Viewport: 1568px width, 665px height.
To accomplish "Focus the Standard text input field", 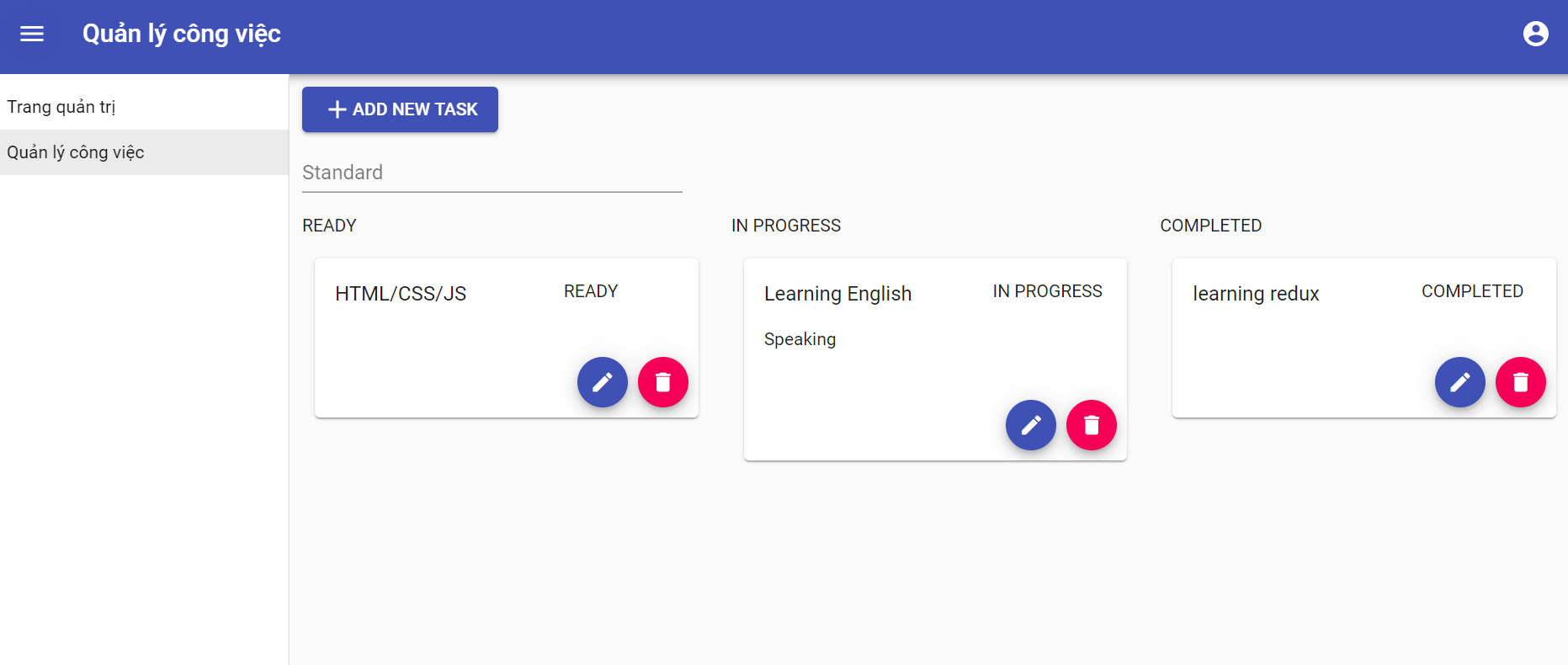I will pyautogui.click(x=492, y=173).
